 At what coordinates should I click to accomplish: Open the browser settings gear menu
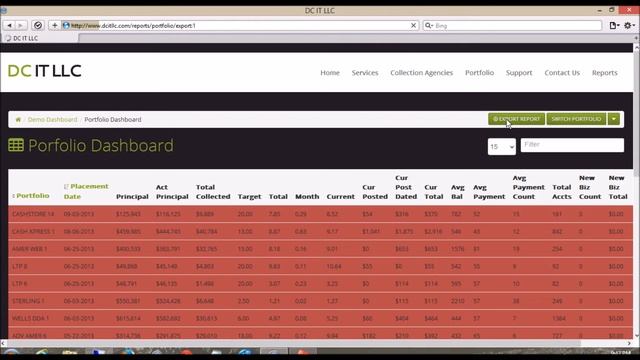[x=629, y=25]
